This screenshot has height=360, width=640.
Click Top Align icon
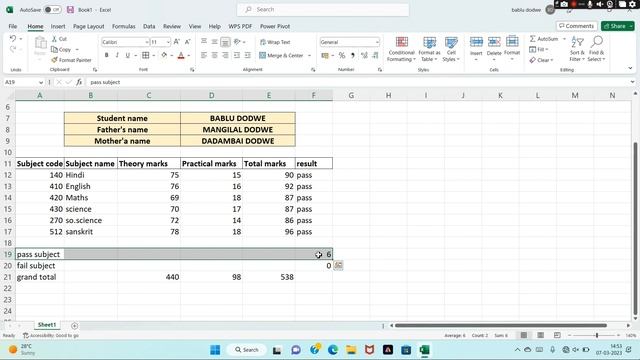point(204,42)
